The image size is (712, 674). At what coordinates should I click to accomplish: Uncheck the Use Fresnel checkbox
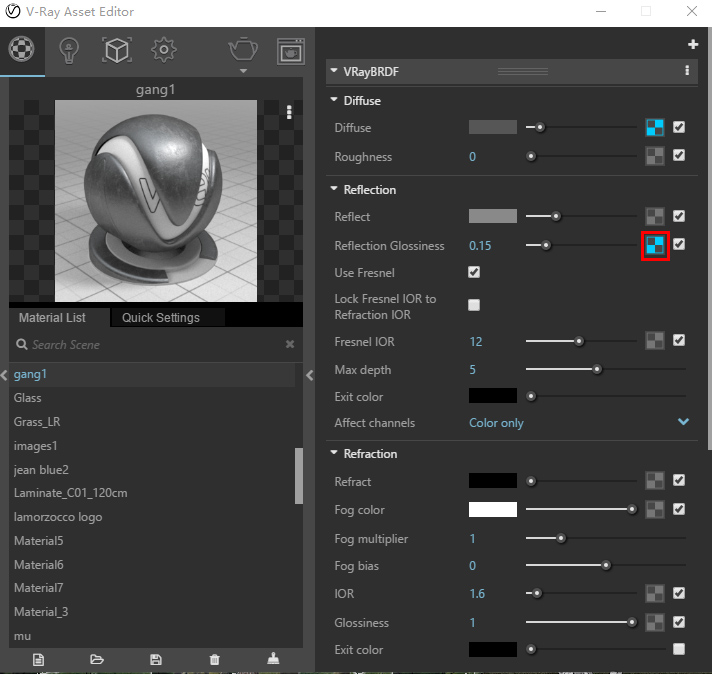(474, 272)
